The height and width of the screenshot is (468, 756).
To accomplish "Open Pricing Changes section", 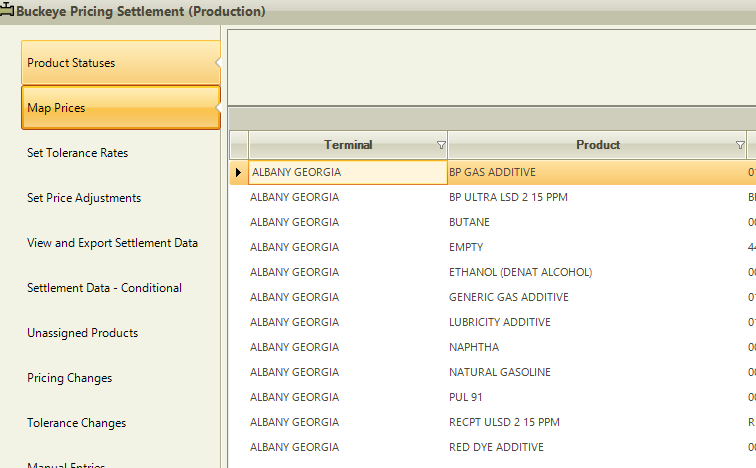I will tap(69, 378).
